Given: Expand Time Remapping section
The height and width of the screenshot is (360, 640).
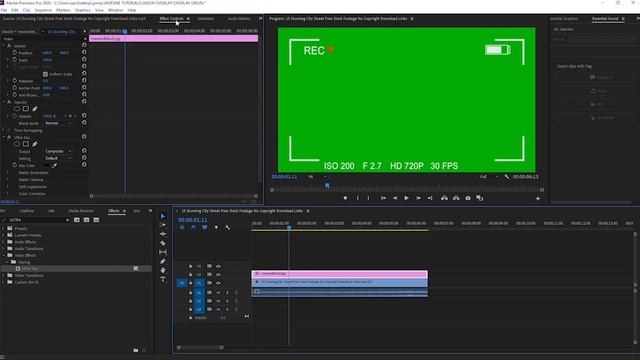Looking at the screenshot, I should point(4,130).
